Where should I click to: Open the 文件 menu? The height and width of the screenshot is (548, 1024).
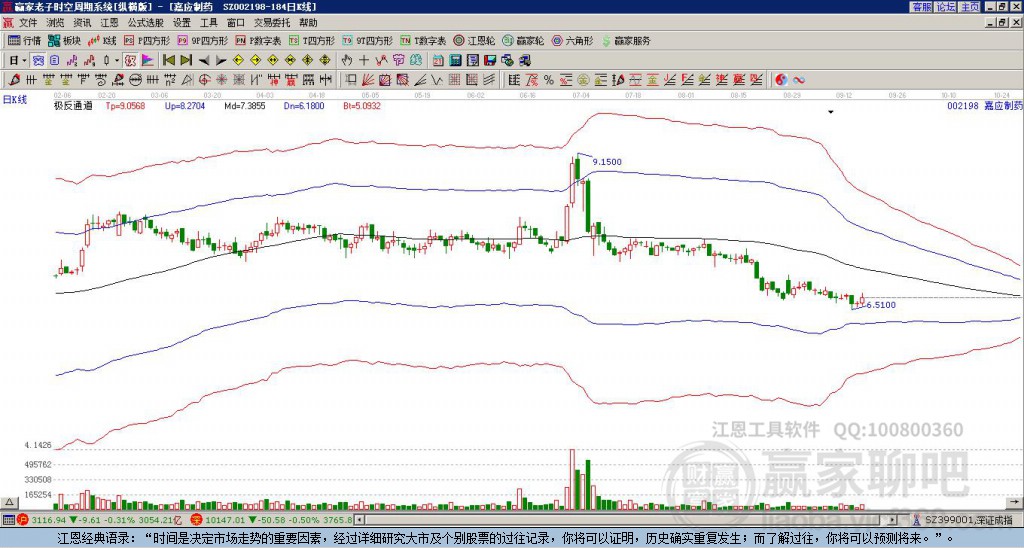tap(28, 23)
